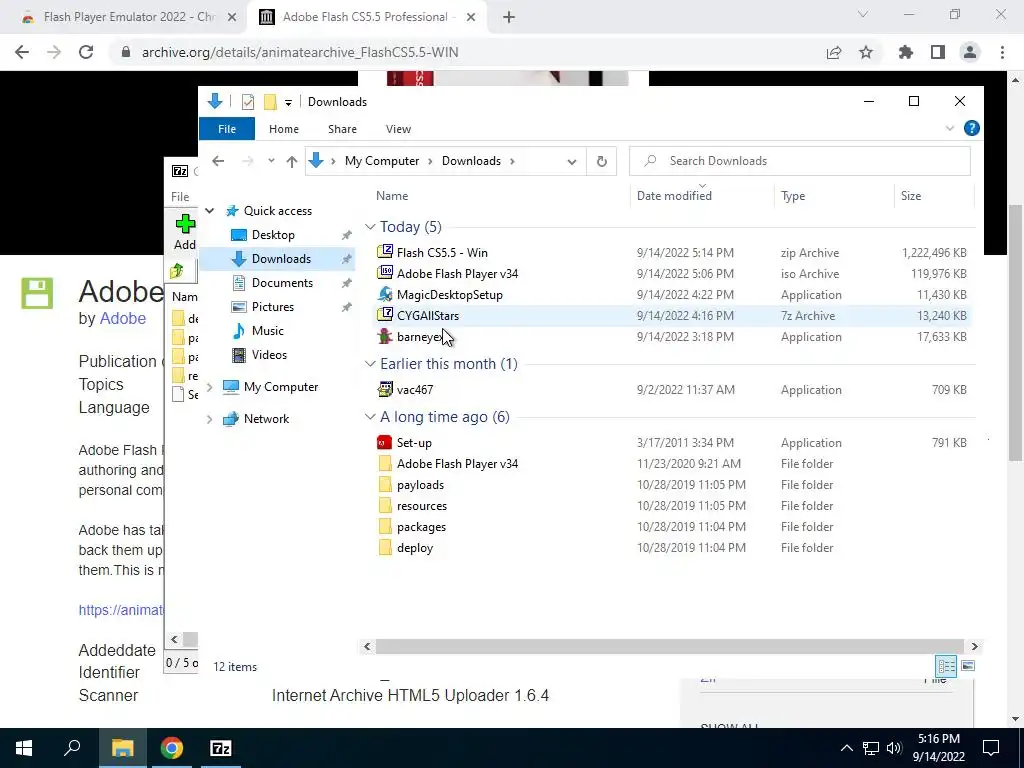Open Google Chrome from the taskbar
The image size is (1024, 768).
click(x=172, y=748)
